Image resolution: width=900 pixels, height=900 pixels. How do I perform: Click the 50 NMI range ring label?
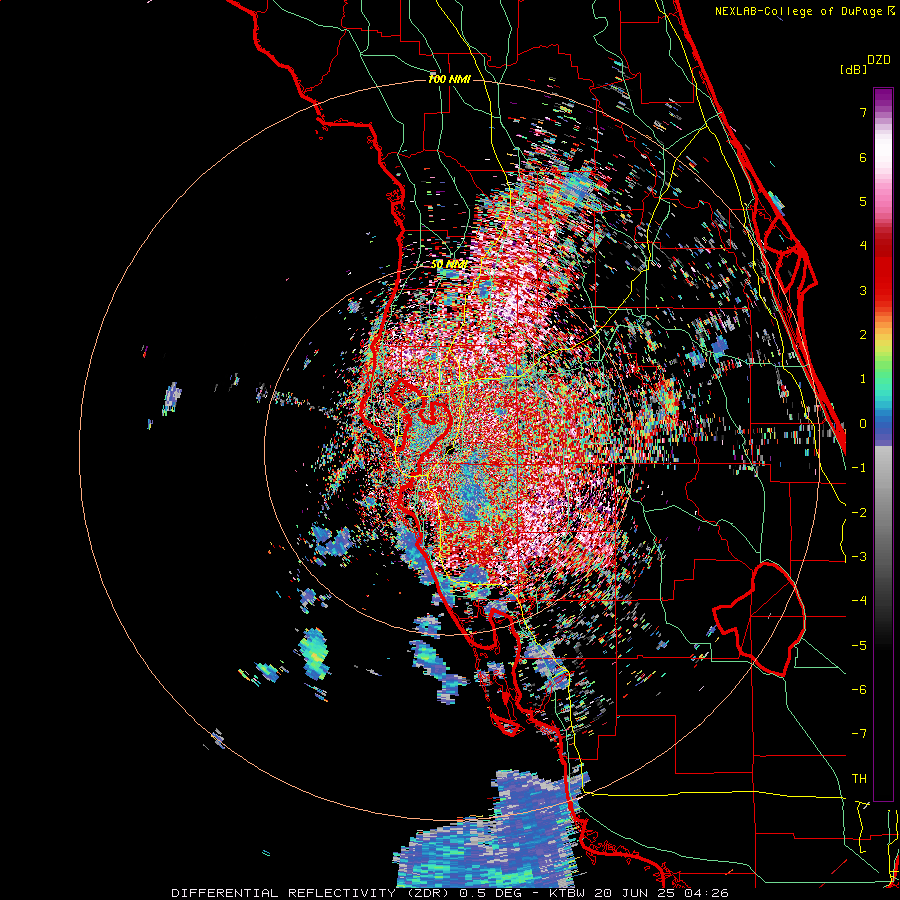tap(449, 265)
